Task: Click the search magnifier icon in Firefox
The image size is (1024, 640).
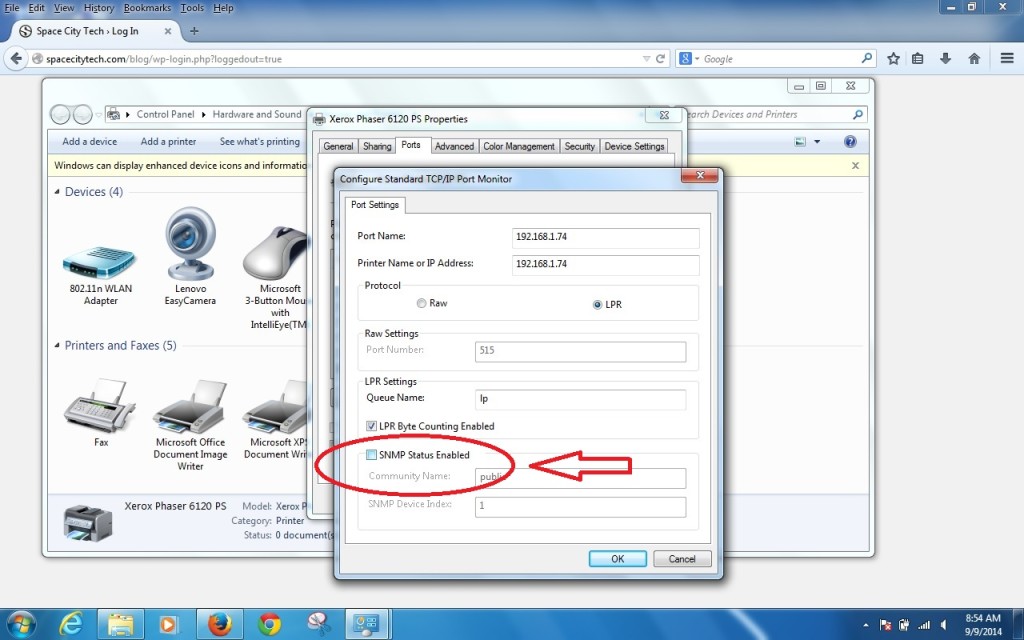Action: pyautogui.click(x=867, y=58)
